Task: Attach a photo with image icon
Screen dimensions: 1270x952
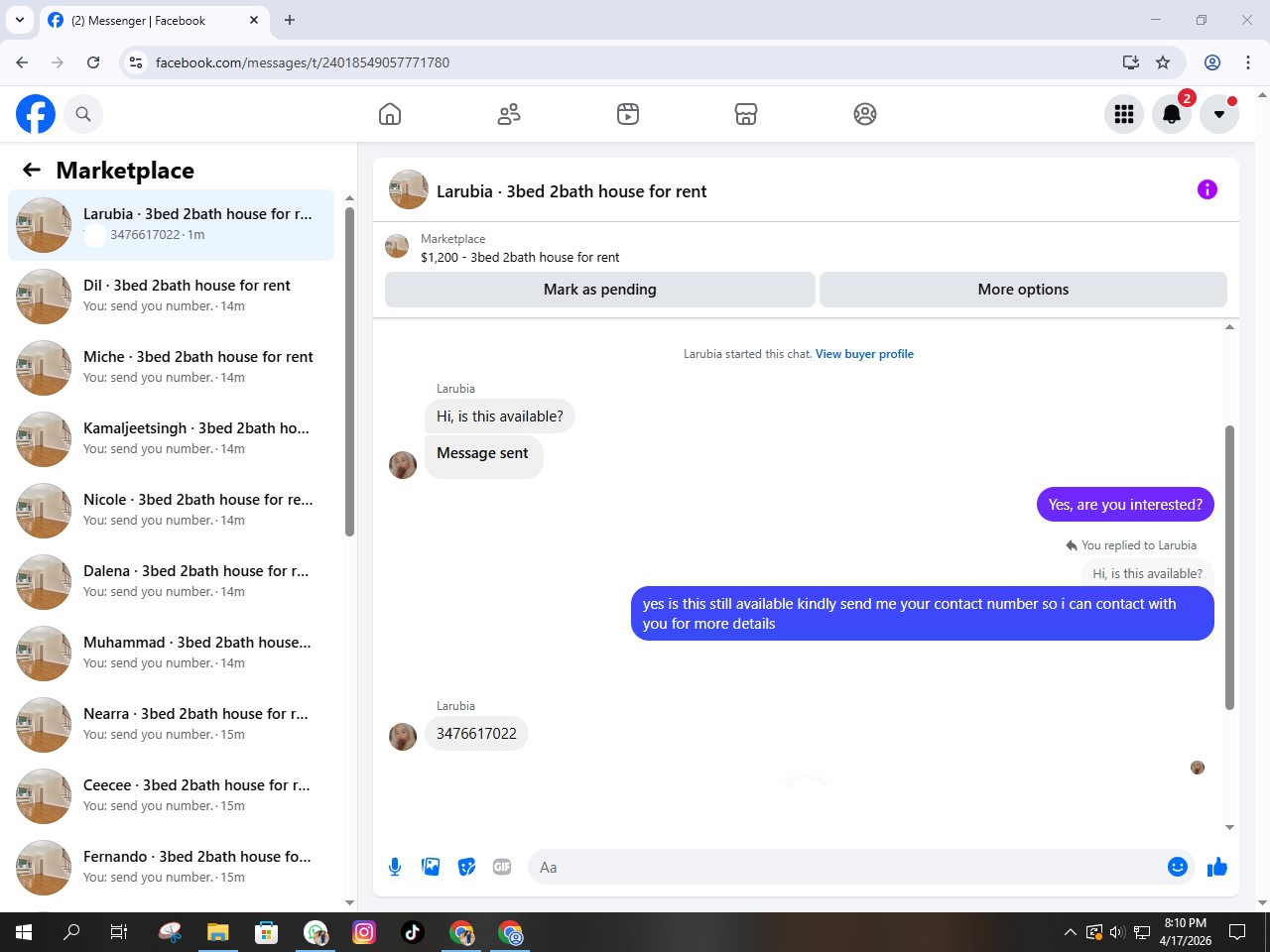Action: (431, 867)
